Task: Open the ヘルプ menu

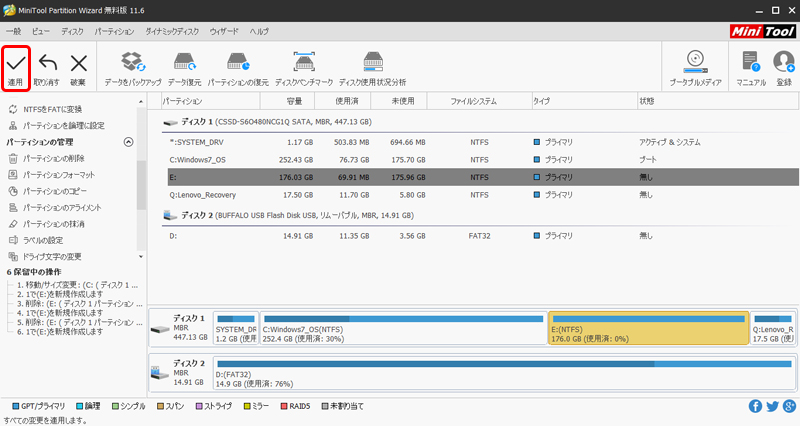Action: click(x=259, y=32)
